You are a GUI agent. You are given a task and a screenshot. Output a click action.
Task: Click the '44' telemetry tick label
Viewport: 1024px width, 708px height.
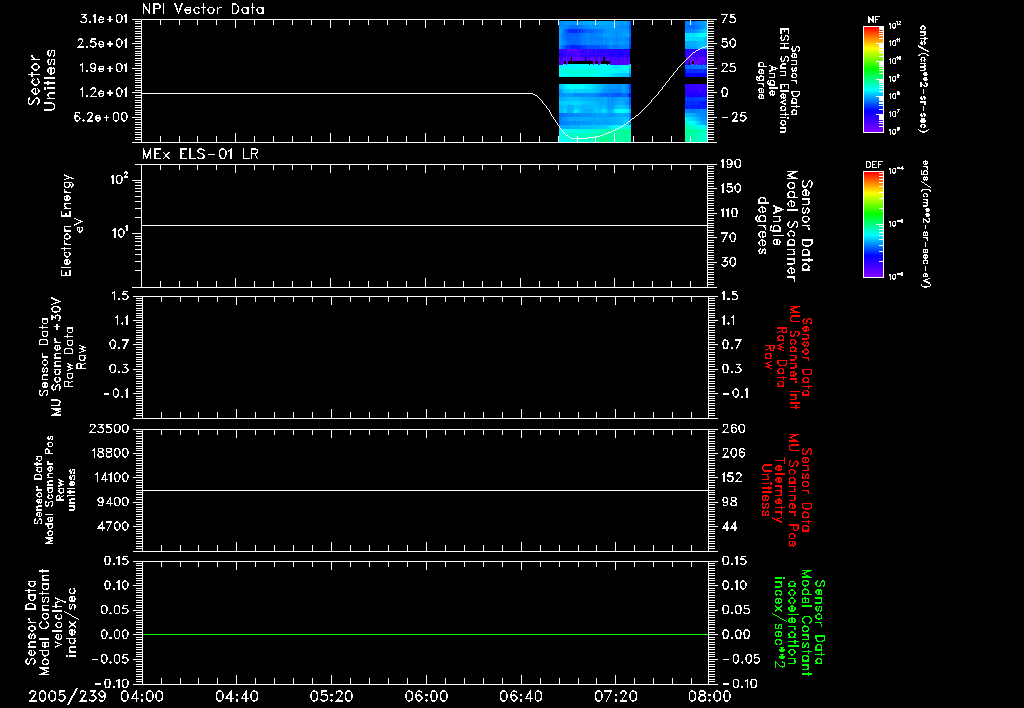[x=729, y=526]
